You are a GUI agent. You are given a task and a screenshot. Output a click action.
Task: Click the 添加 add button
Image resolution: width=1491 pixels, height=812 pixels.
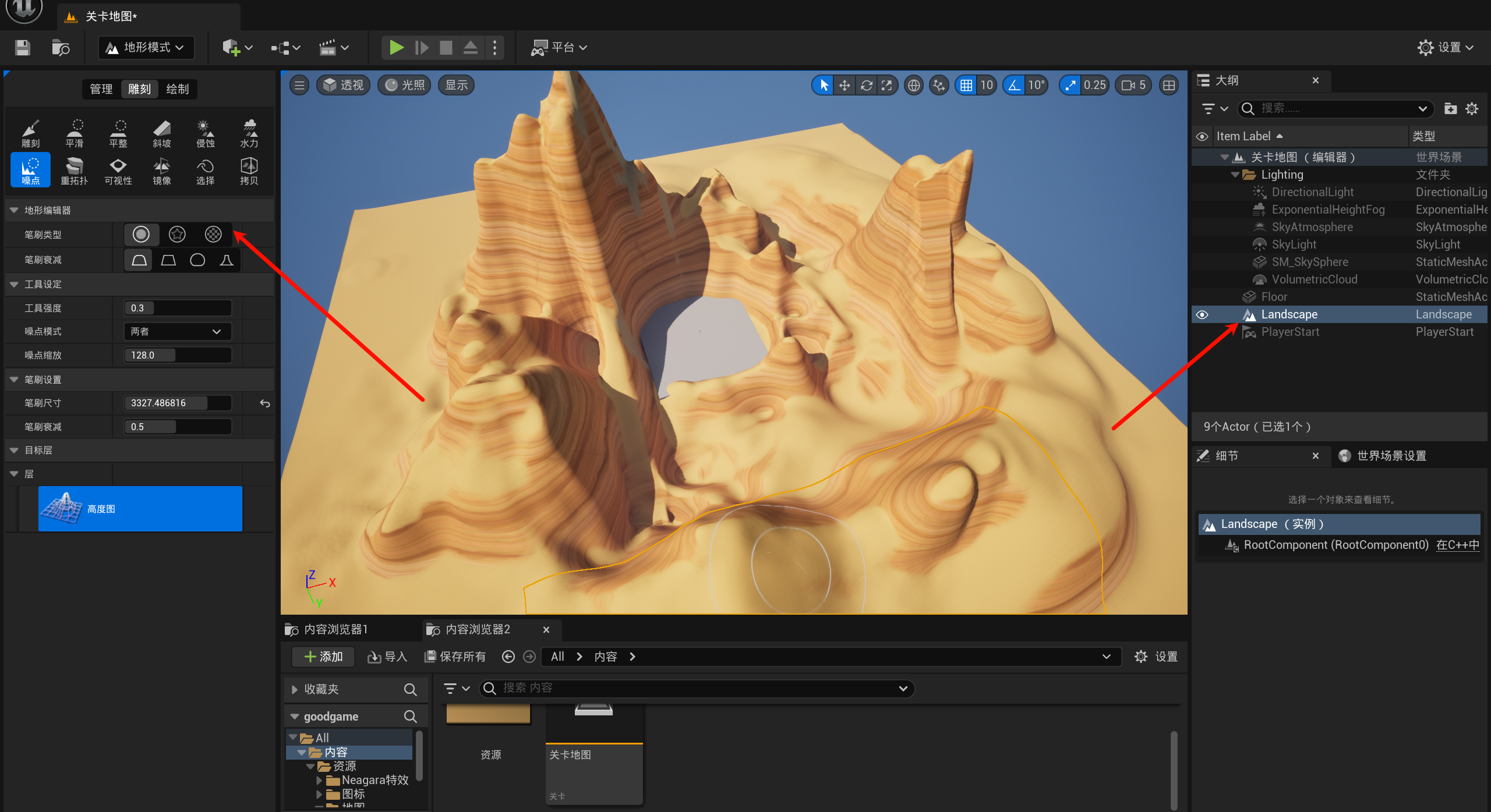tap(324, 657)
